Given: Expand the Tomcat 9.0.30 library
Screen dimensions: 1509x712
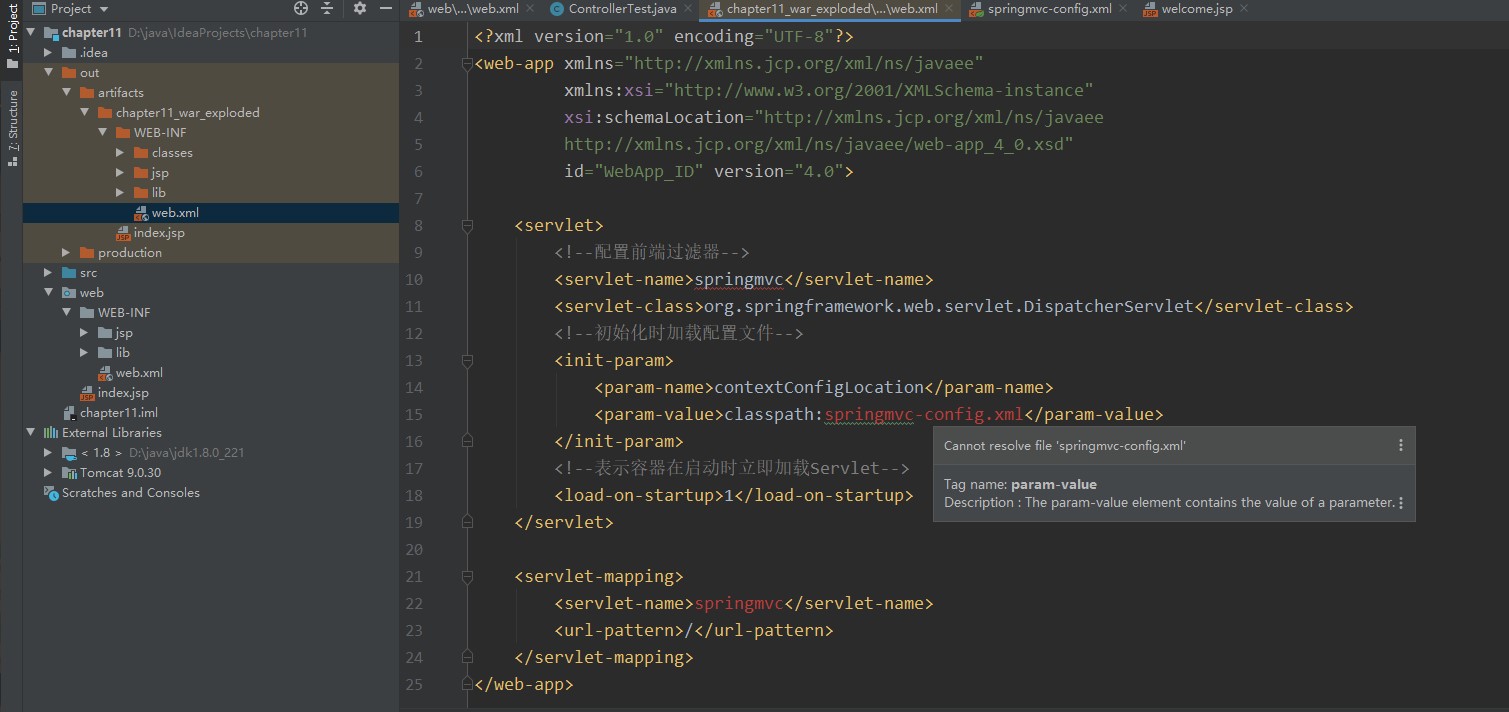Looking at the screenshot, I should [49, 473].
